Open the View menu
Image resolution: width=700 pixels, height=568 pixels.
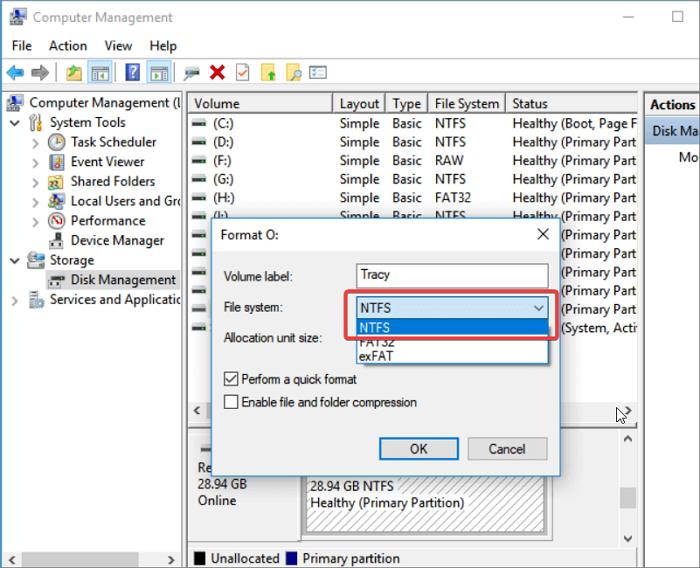point(118,45)
